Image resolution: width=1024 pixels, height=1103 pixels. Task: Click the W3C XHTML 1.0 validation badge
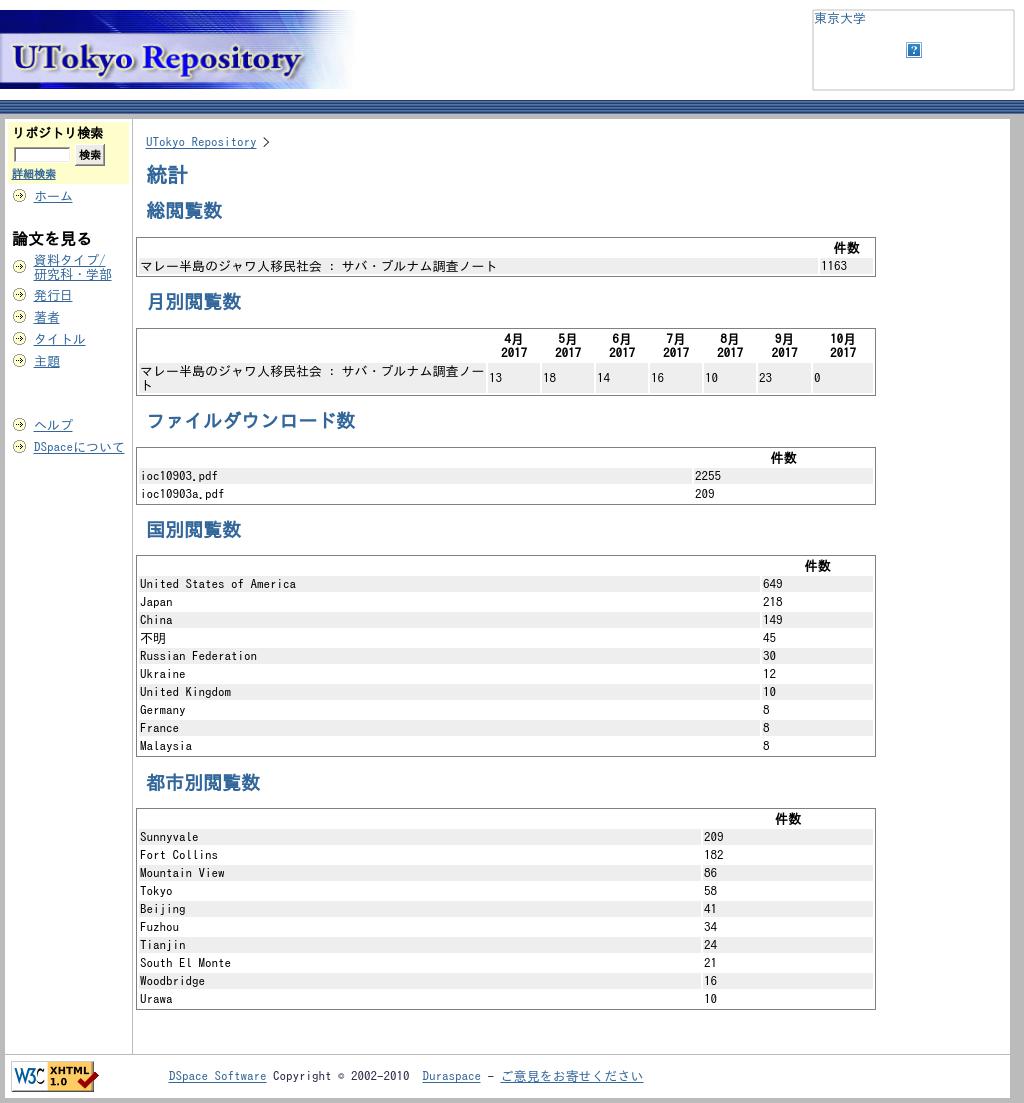(55, 1076)
